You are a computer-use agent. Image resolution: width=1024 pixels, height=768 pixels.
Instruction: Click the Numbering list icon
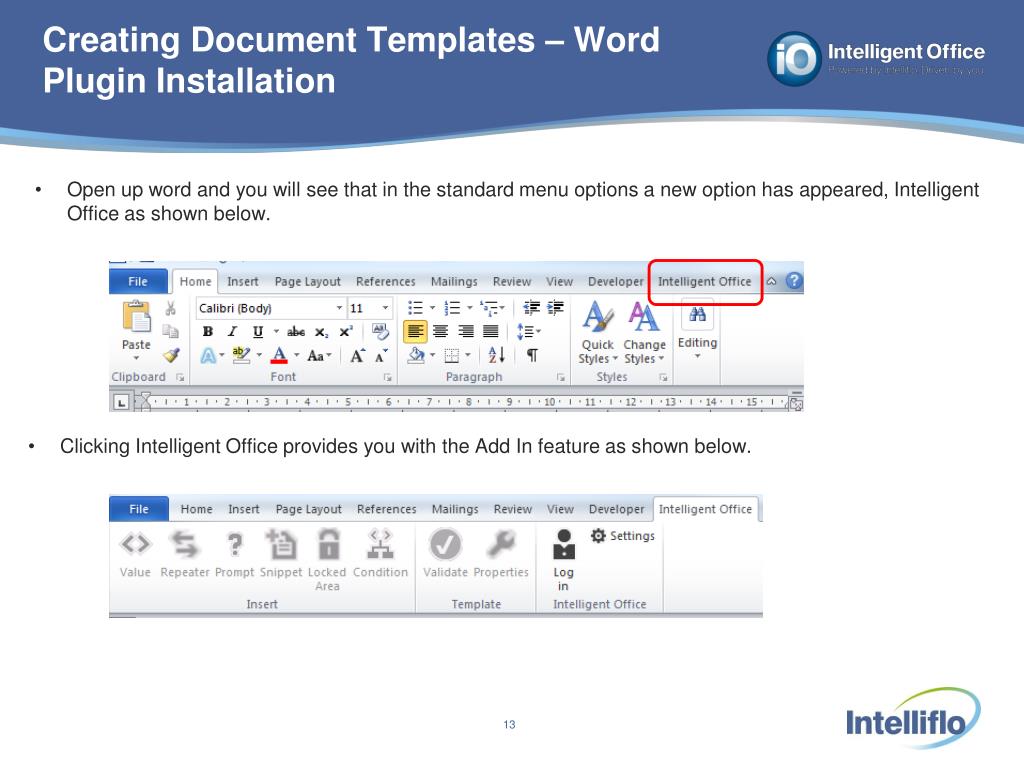click(x=452, y=308)
